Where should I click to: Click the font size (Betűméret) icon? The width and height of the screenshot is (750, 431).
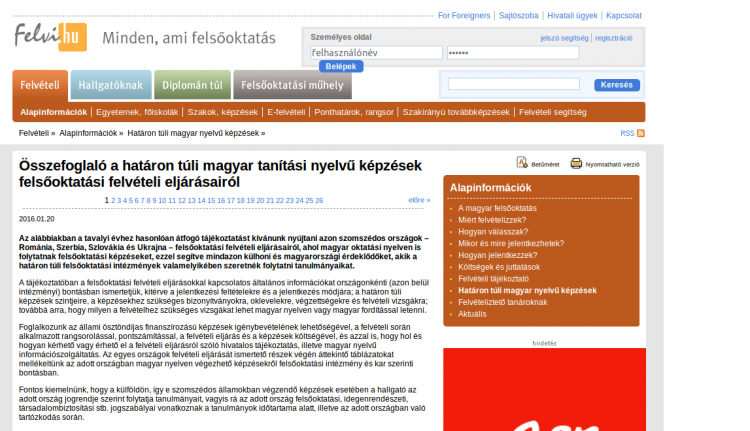(522, 163)
